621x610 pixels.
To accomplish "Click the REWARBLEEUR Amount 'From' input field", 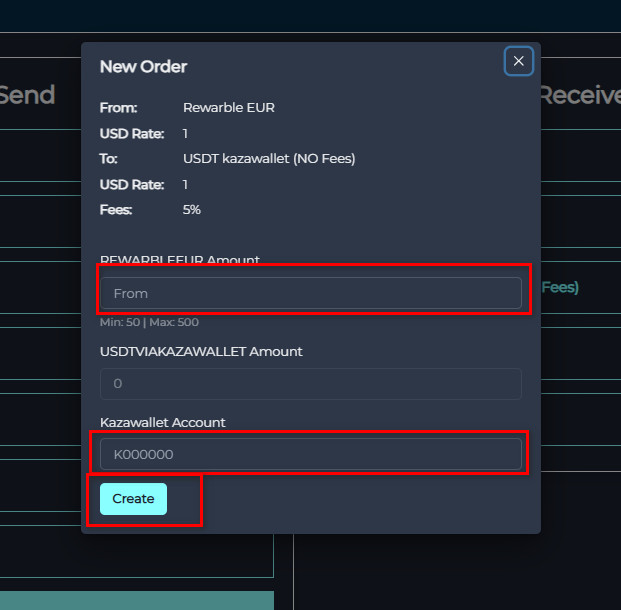I will pyautogui.click(x=311, y=293).
